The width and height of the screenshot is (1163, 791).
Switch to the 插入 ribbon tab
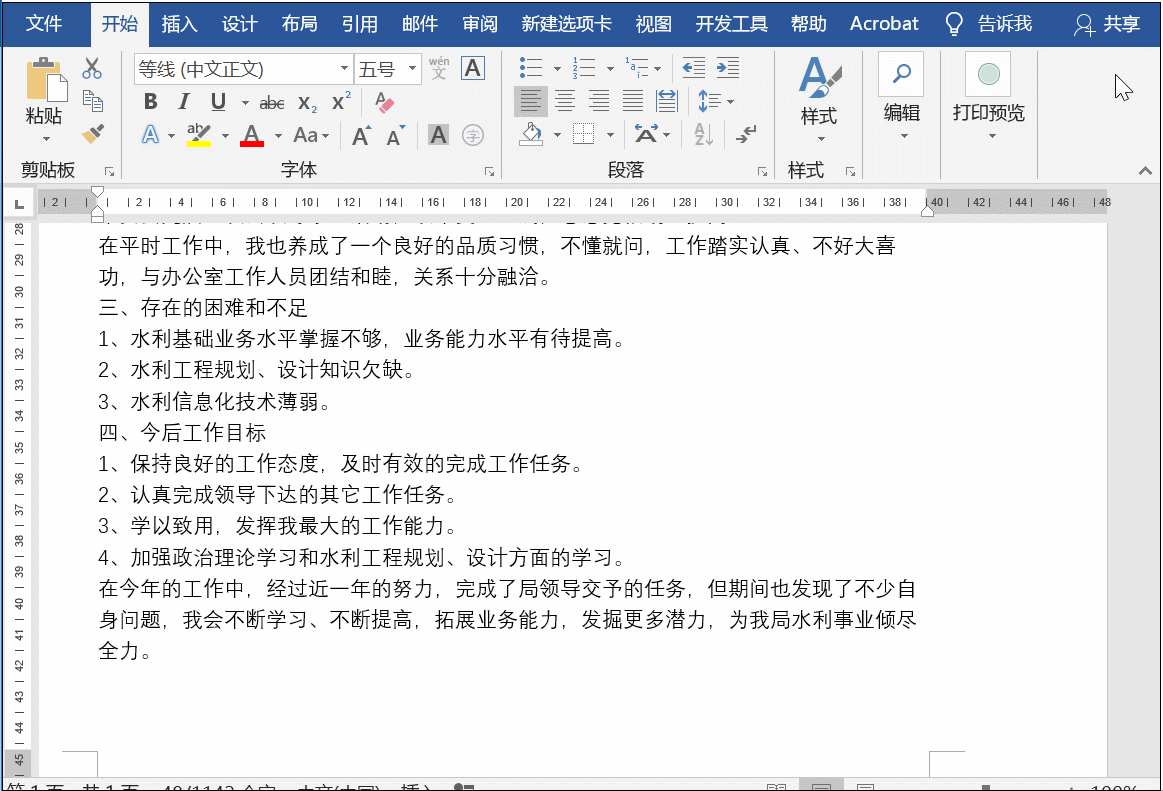click(x=179, y=23)
